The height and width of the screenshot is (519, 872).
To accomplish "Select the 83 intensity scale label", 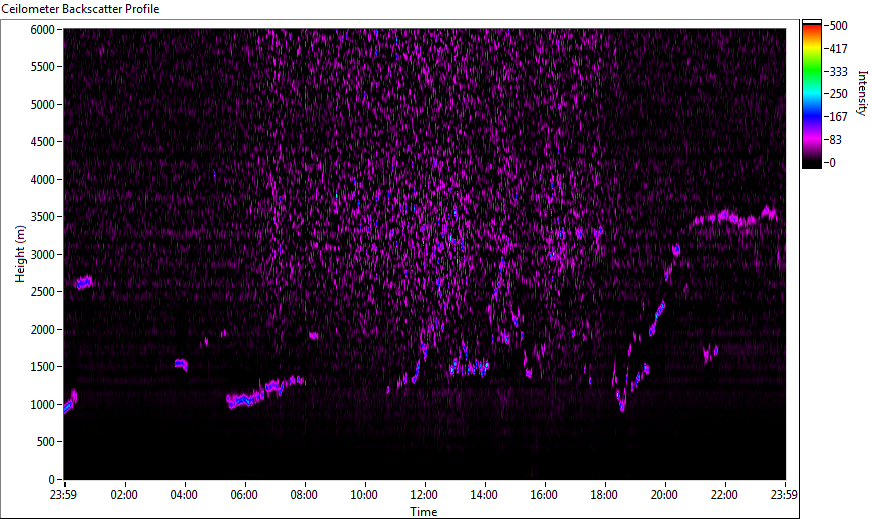I will [x=835, y=140].
